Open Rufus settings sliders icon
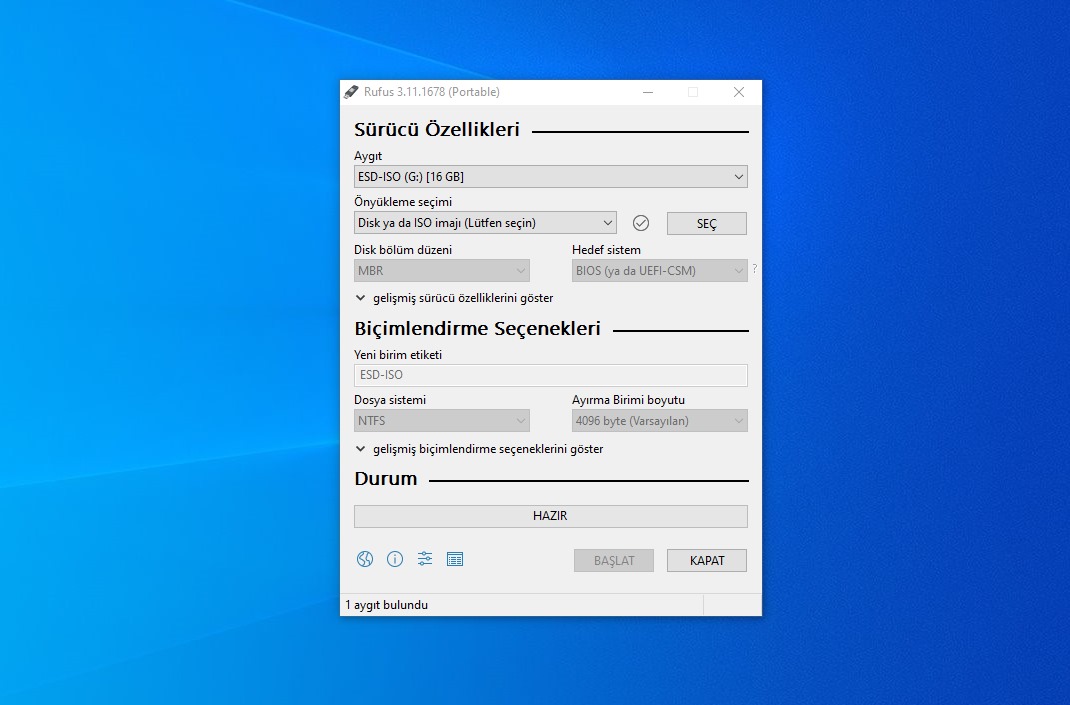This screenshot has height=705, width=1070. [425, 560]
